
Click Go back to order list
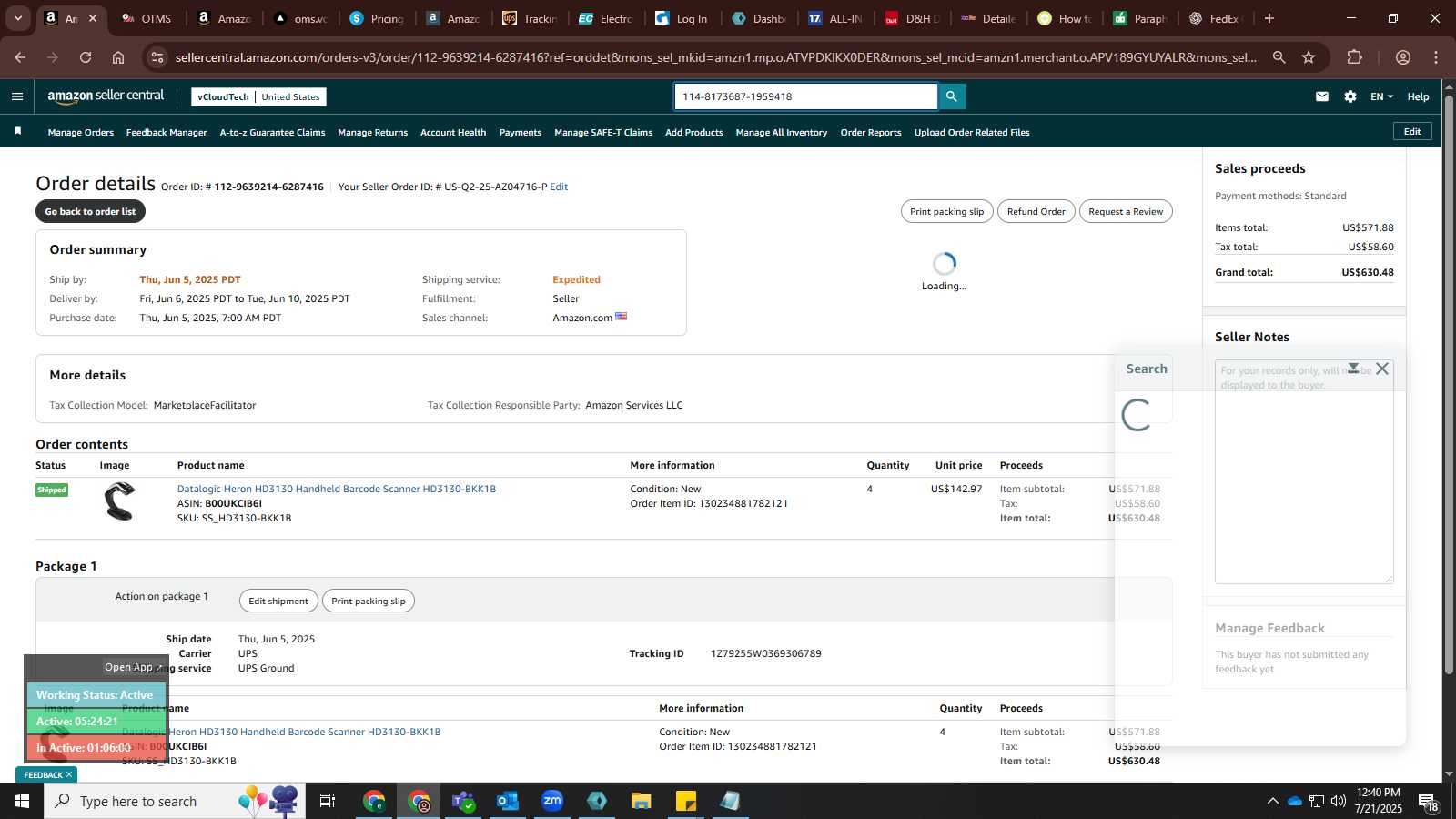click(x=90, y=211)
